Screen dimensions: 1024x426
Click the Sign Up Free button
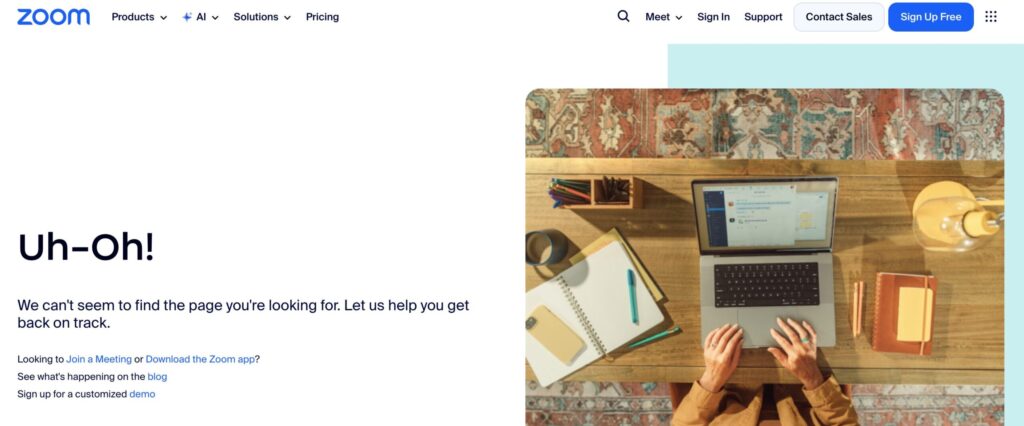pos(931,17)
